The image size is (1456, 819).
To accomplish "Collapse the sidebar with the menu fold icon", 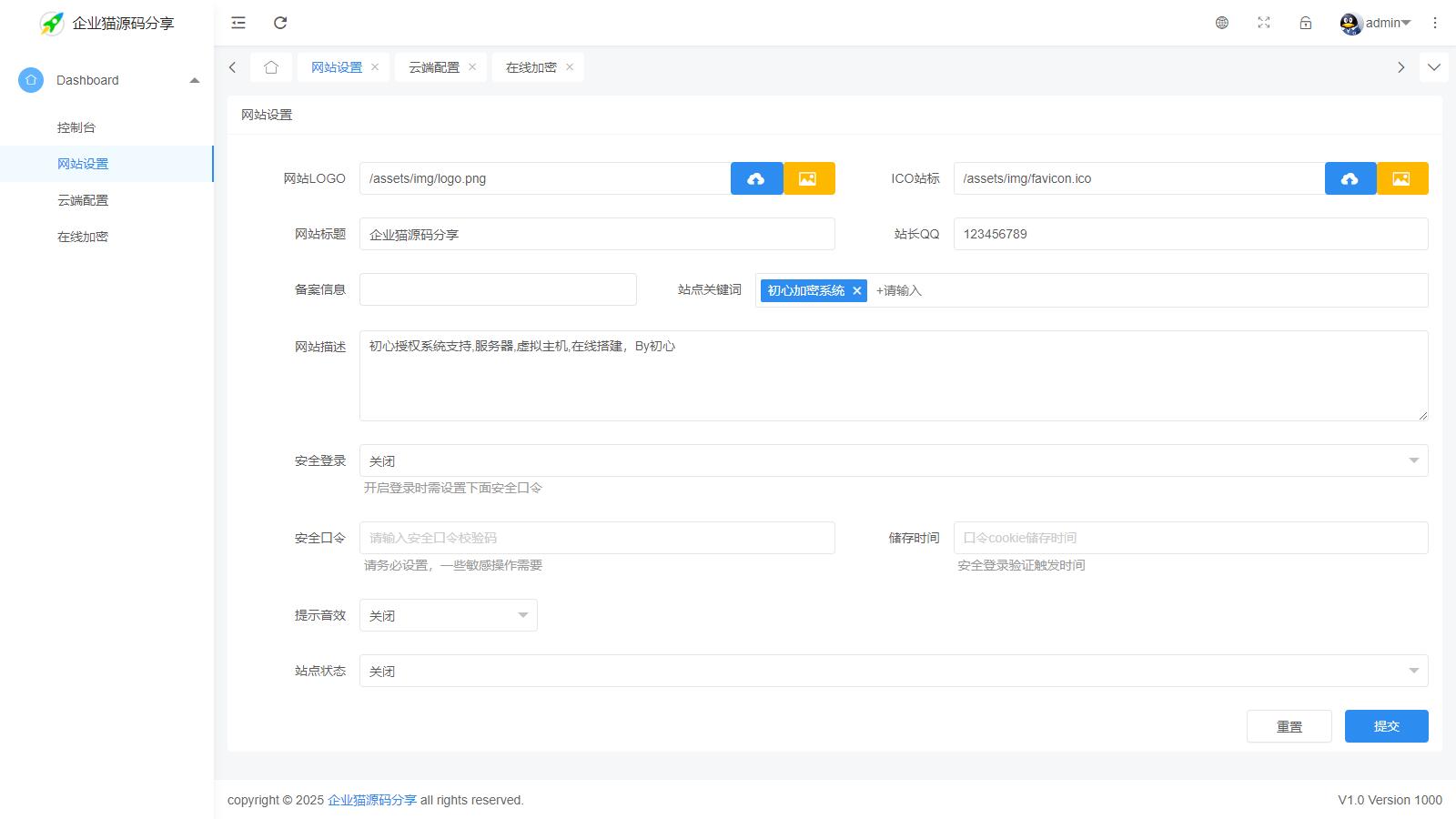I will [238, 23].
